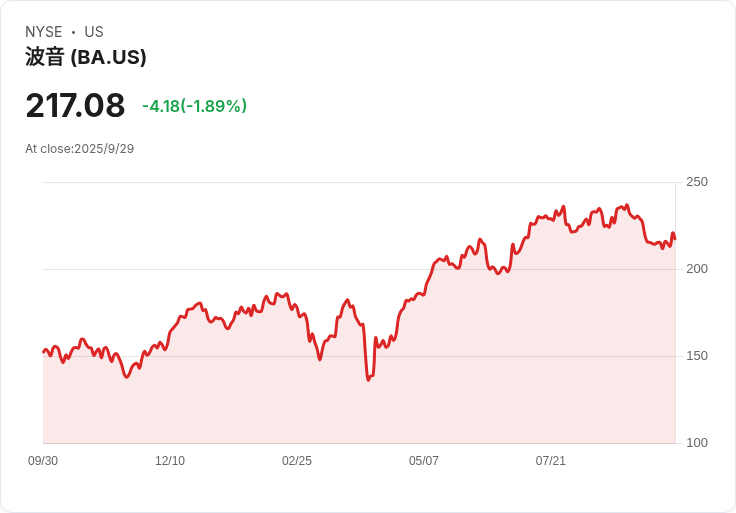The width and height of the screenshot is (736, 513).
Task: Select the 09/30 date on the x-axis
Action: pyautogui.click(x=43, y=461)
